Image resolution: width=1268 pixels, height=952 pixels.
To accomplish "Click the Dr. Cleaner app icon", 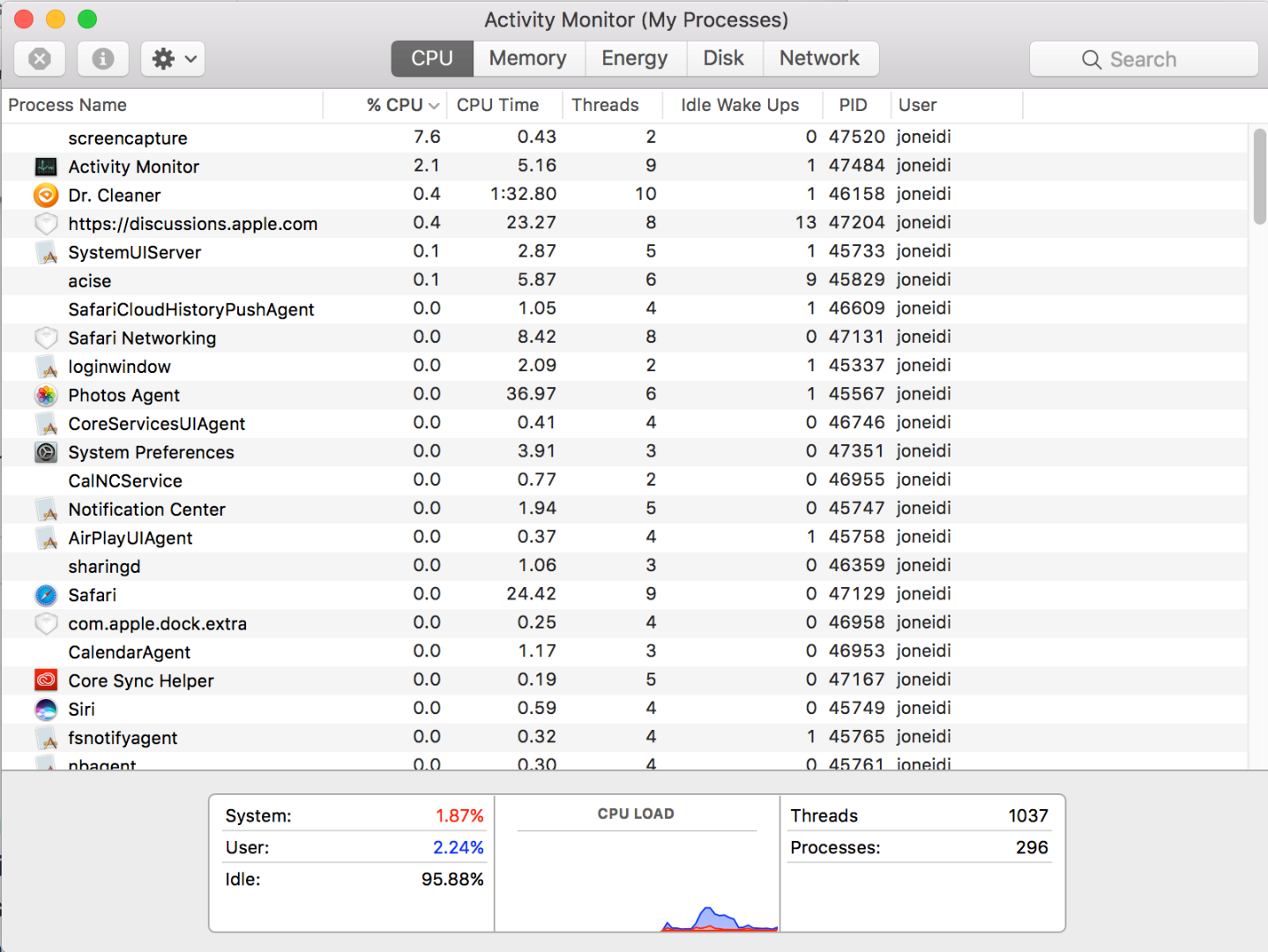I will coord(45,195).
